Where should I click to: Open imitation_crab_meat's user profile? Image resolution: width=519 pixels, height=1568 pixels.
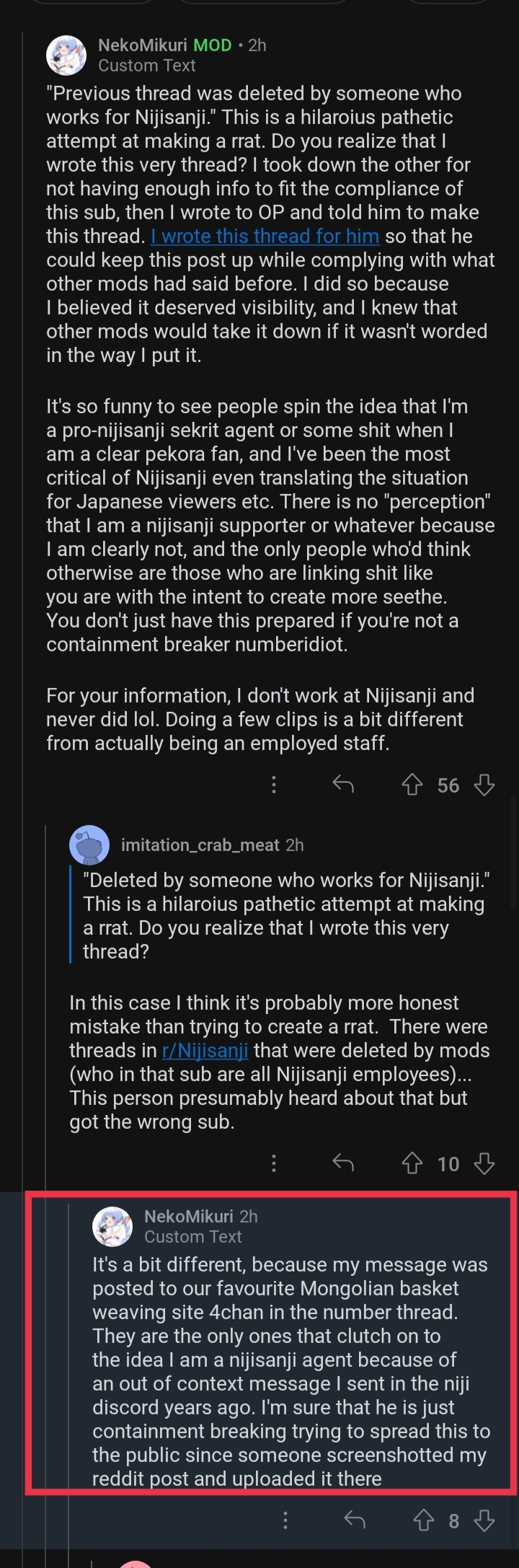coord(200,845)
